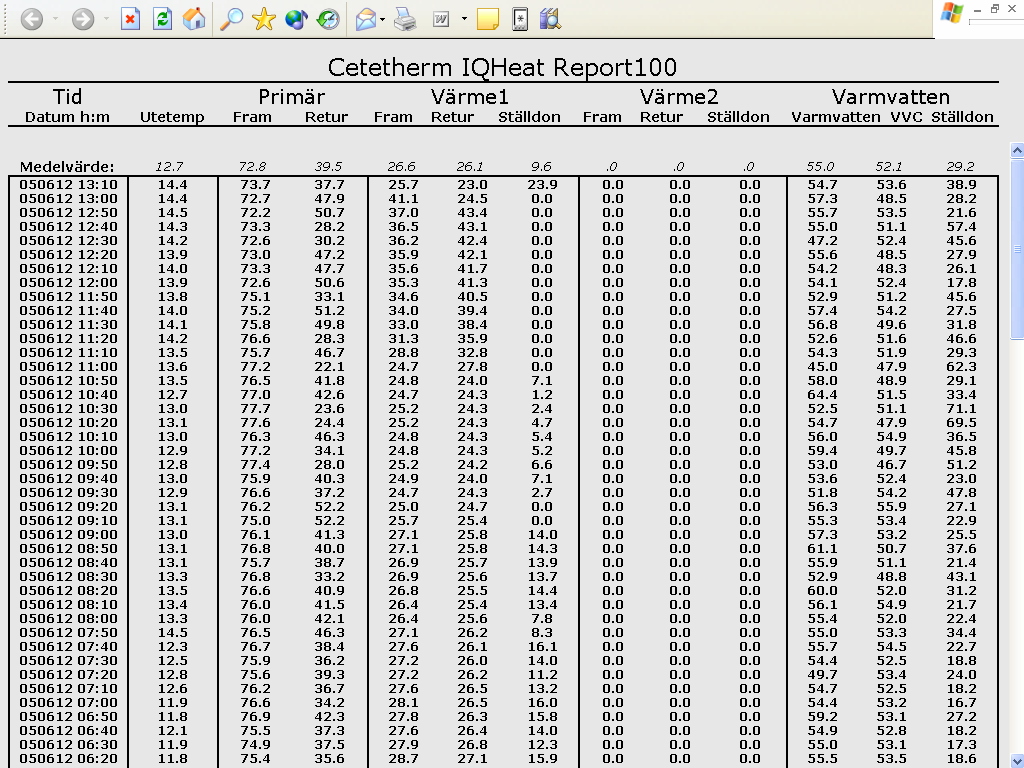Click Värme1 Ställdon value 23.9 at 13:10
The width and height of the screenshot is (1024, 768).
pyautogui.click(x=542, y=185)
